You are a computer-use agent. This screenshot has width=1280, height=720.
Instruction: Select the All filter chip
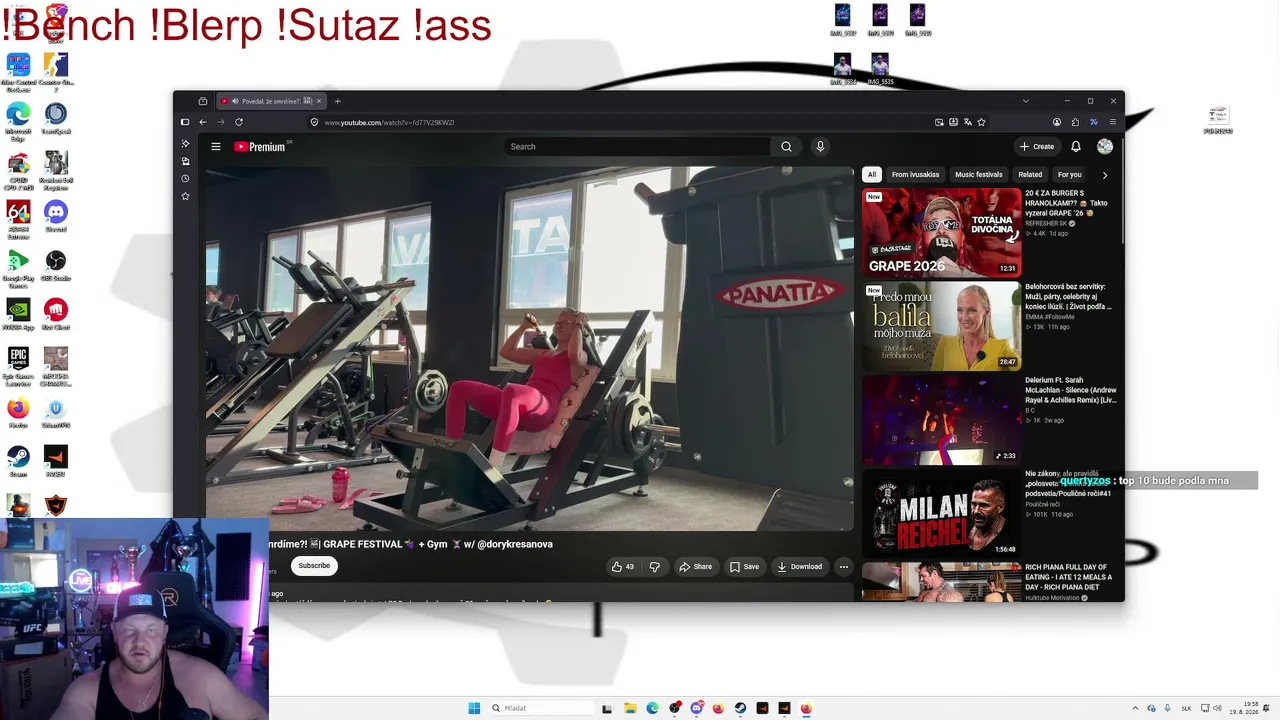coord(872,175)
